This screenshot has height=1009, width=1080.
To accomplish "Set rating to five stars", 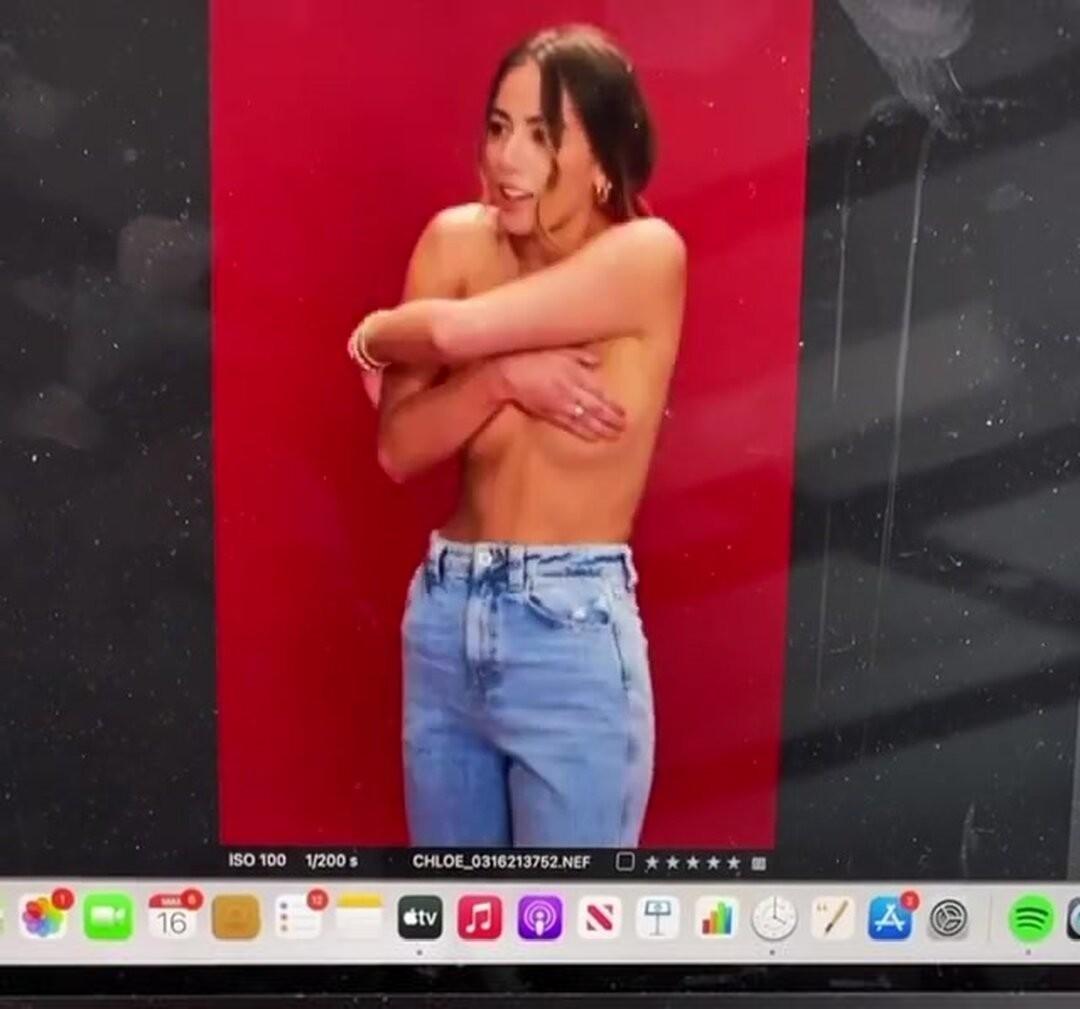I will click(734, 862).
